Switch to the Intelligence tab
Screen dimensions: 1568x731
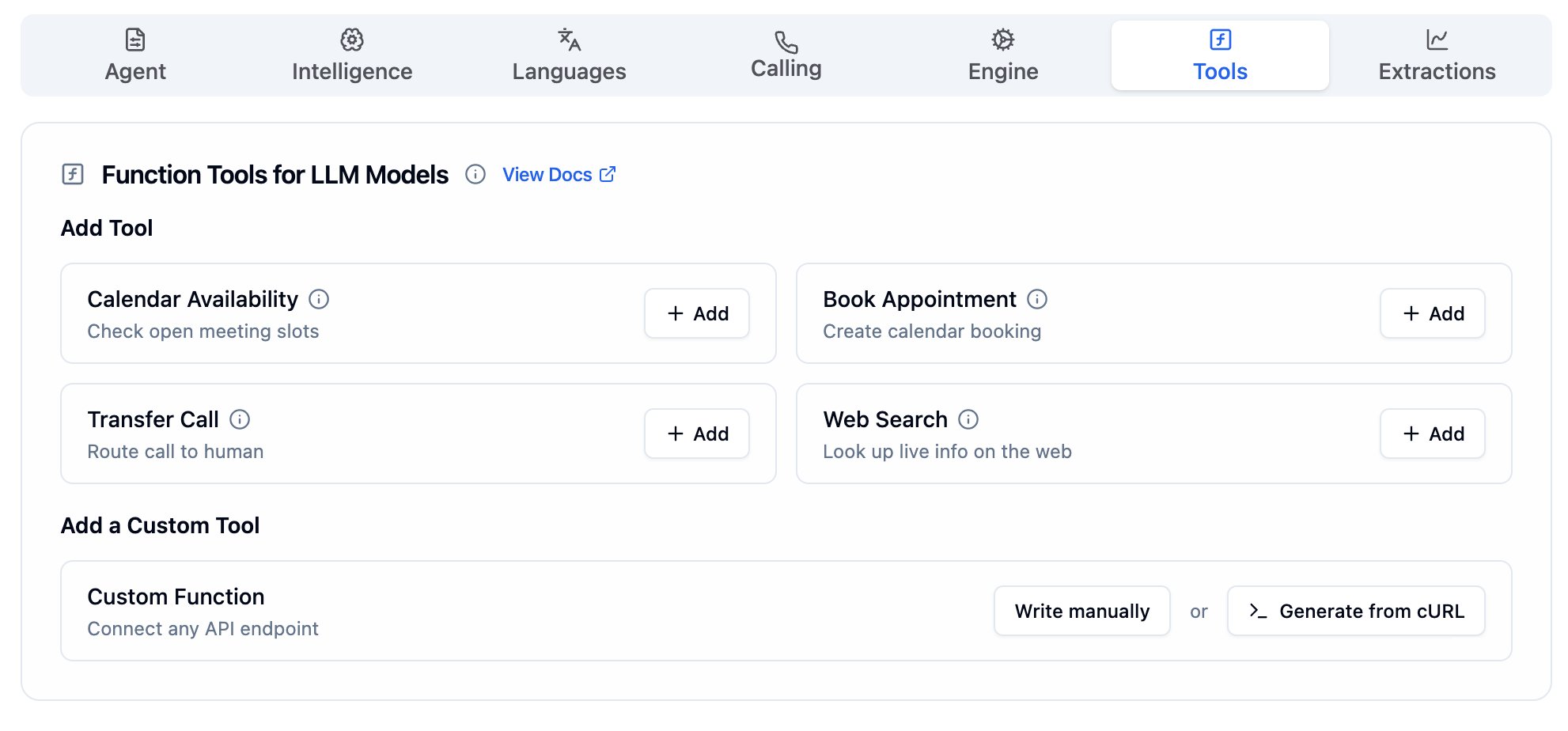[x=352, y=55]
